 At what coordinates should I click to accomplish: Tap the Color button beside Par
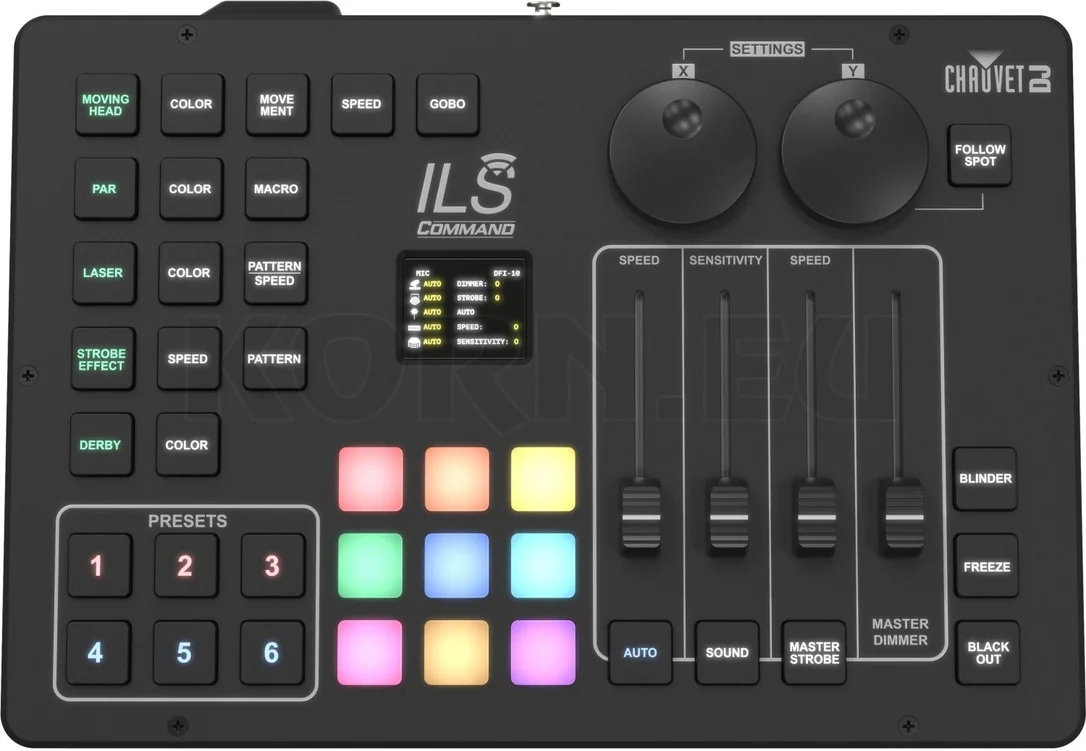(x=190, y=188)
